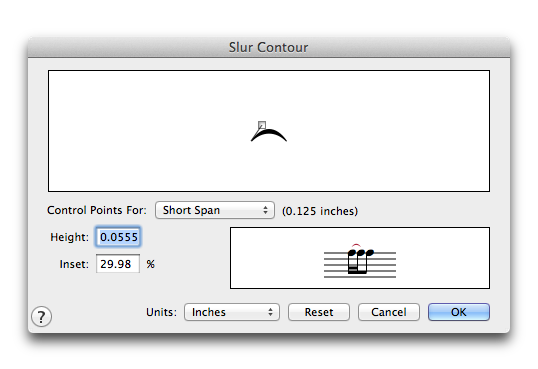
Task: Click the Height label text
Action: coord(69,237)
